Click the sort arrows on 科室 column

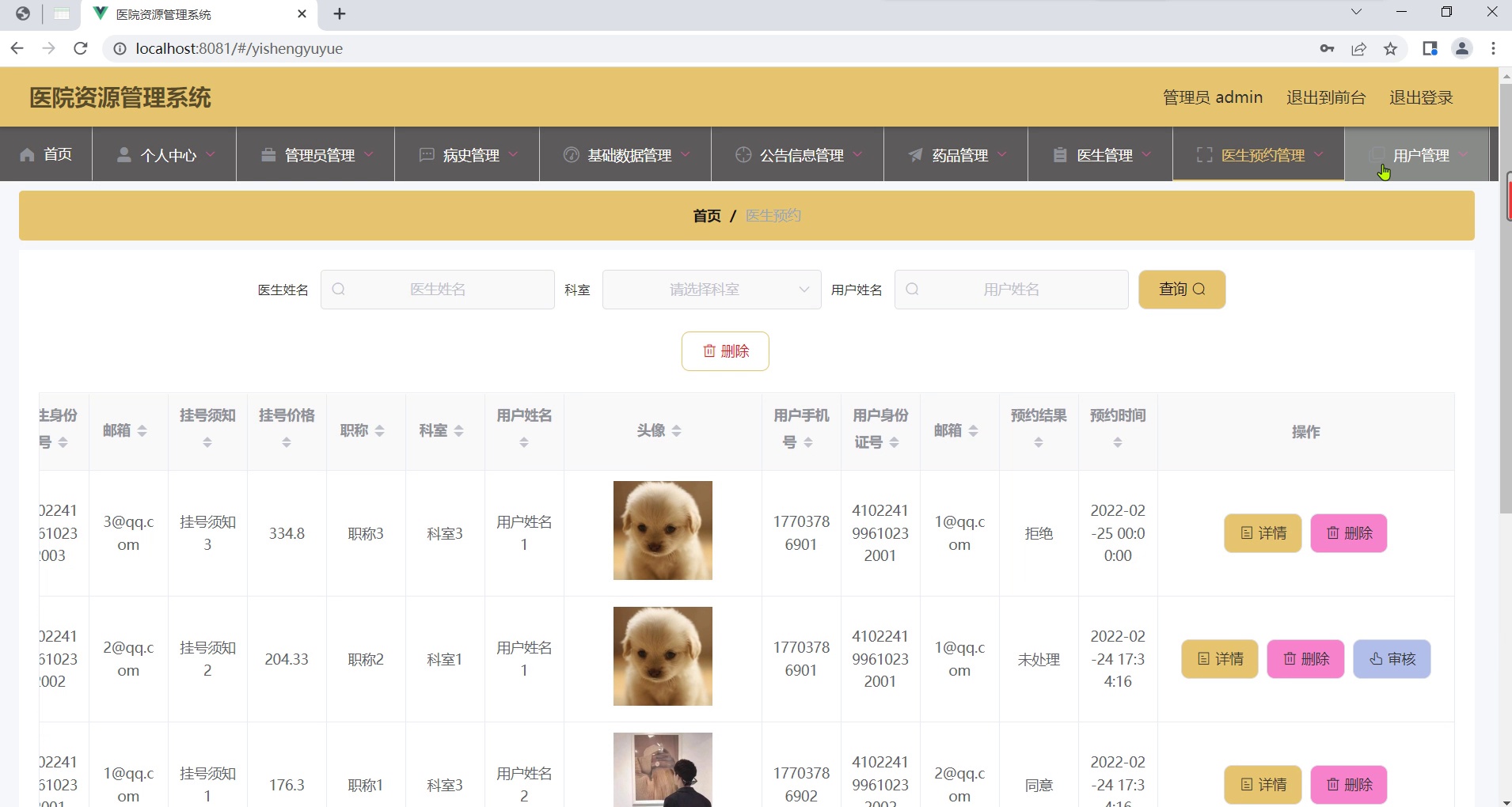click(459, 430)
